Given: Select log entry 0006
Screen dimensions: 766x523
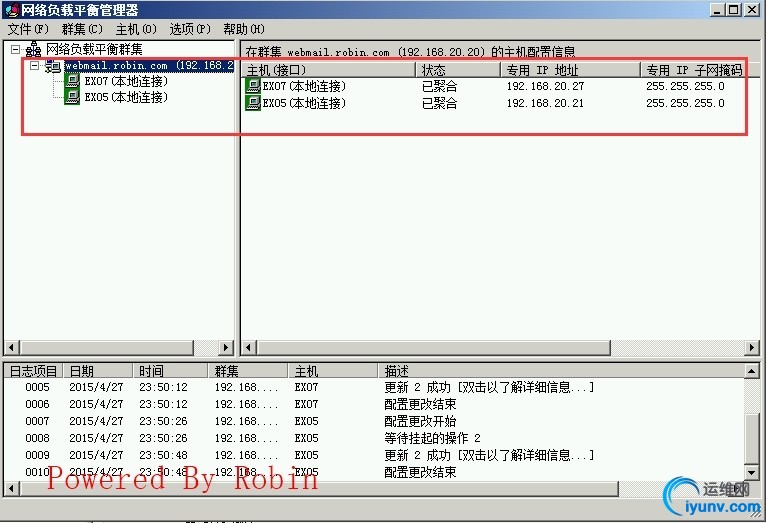Looking at the screenshot, I should [374, 404].
